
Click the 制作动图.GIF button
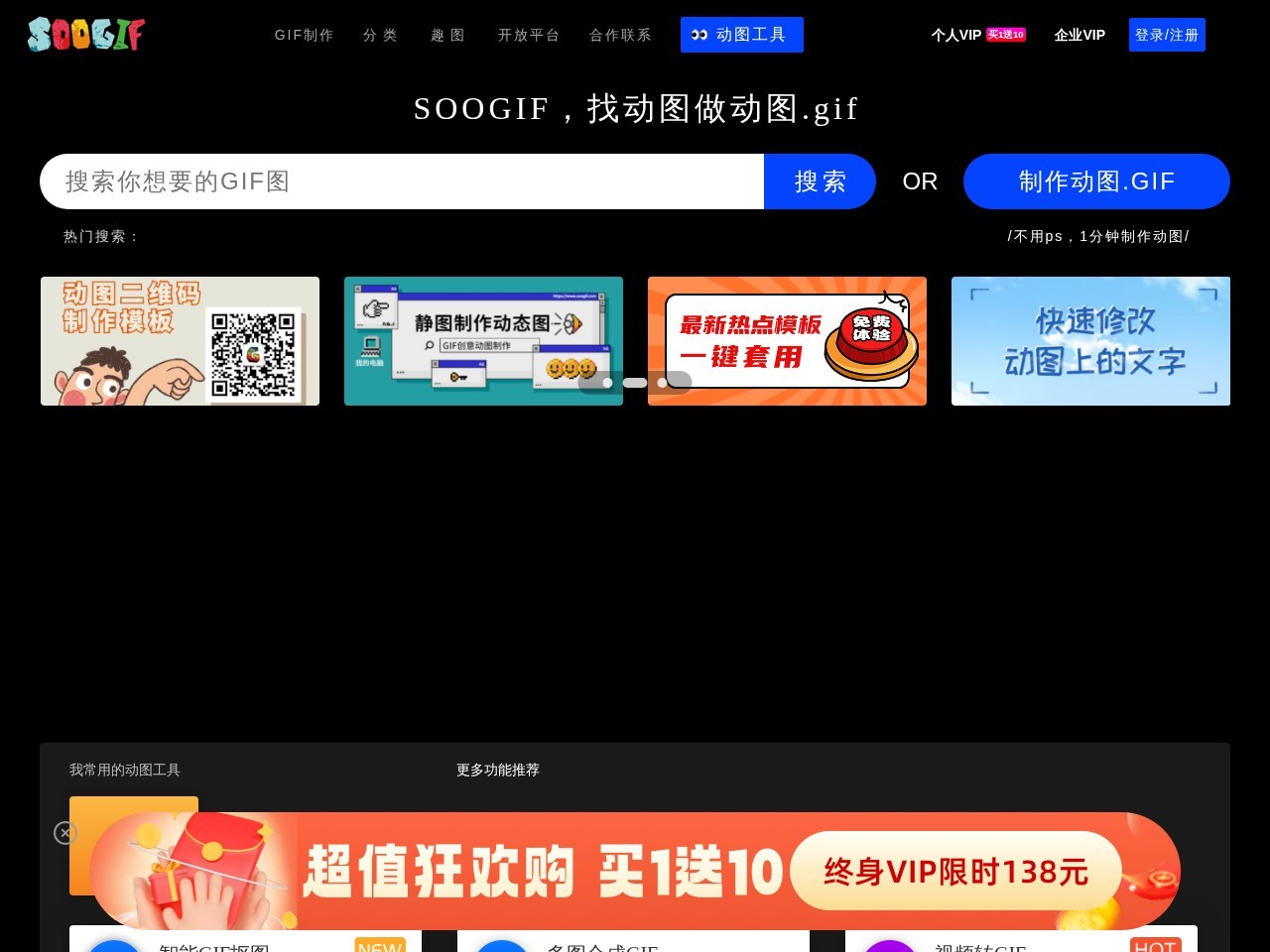point(1096,181)
